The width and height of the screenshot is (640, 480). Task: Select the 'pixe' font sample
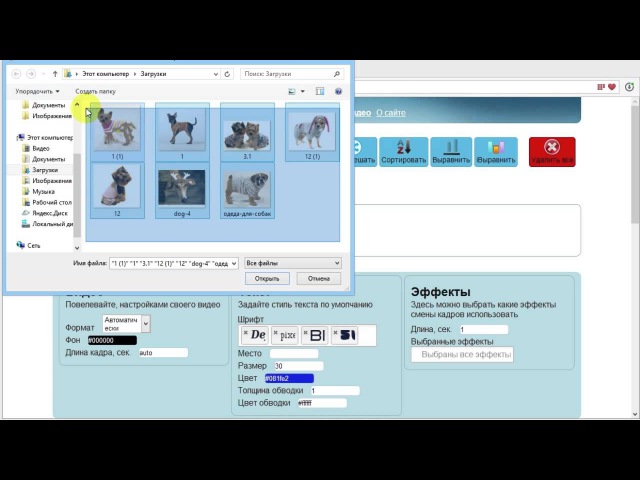click(x=284, y=335)
